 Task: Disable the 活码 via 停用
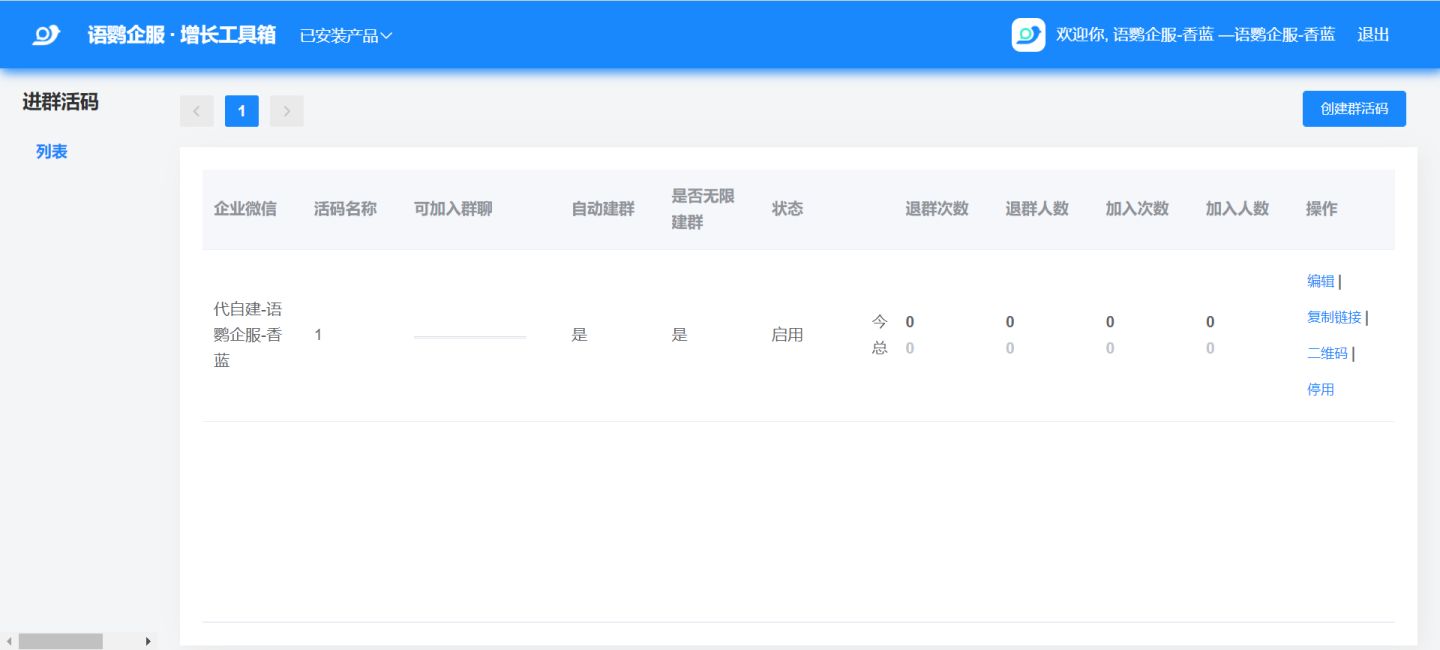(1320, 389)
